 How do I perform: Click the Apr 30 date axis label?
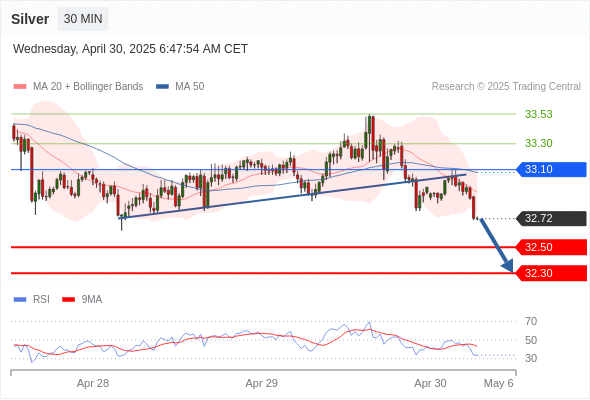tap(430, 383)
